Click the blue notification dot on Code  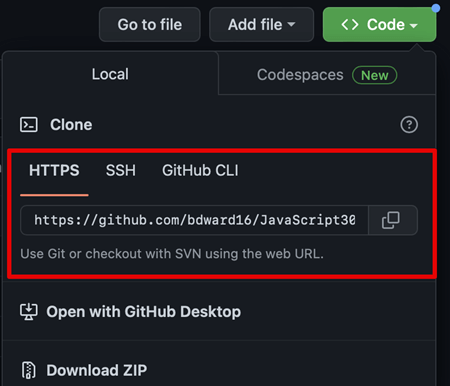tap(435, 8)
